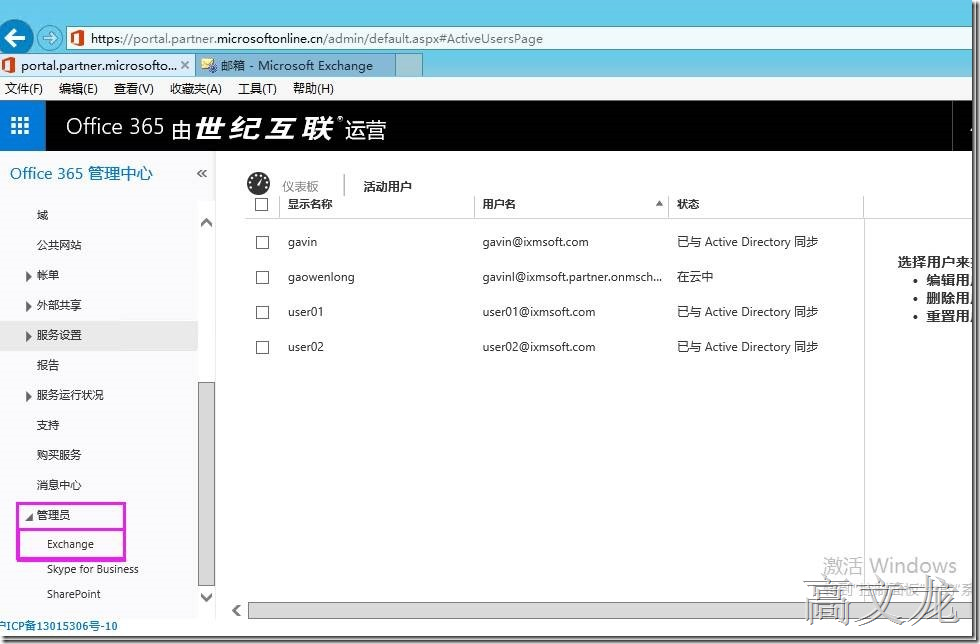The image size is (980, 644).
Task: Expand the 服务设置 navigation item
Action: click(x=28, y=336)
